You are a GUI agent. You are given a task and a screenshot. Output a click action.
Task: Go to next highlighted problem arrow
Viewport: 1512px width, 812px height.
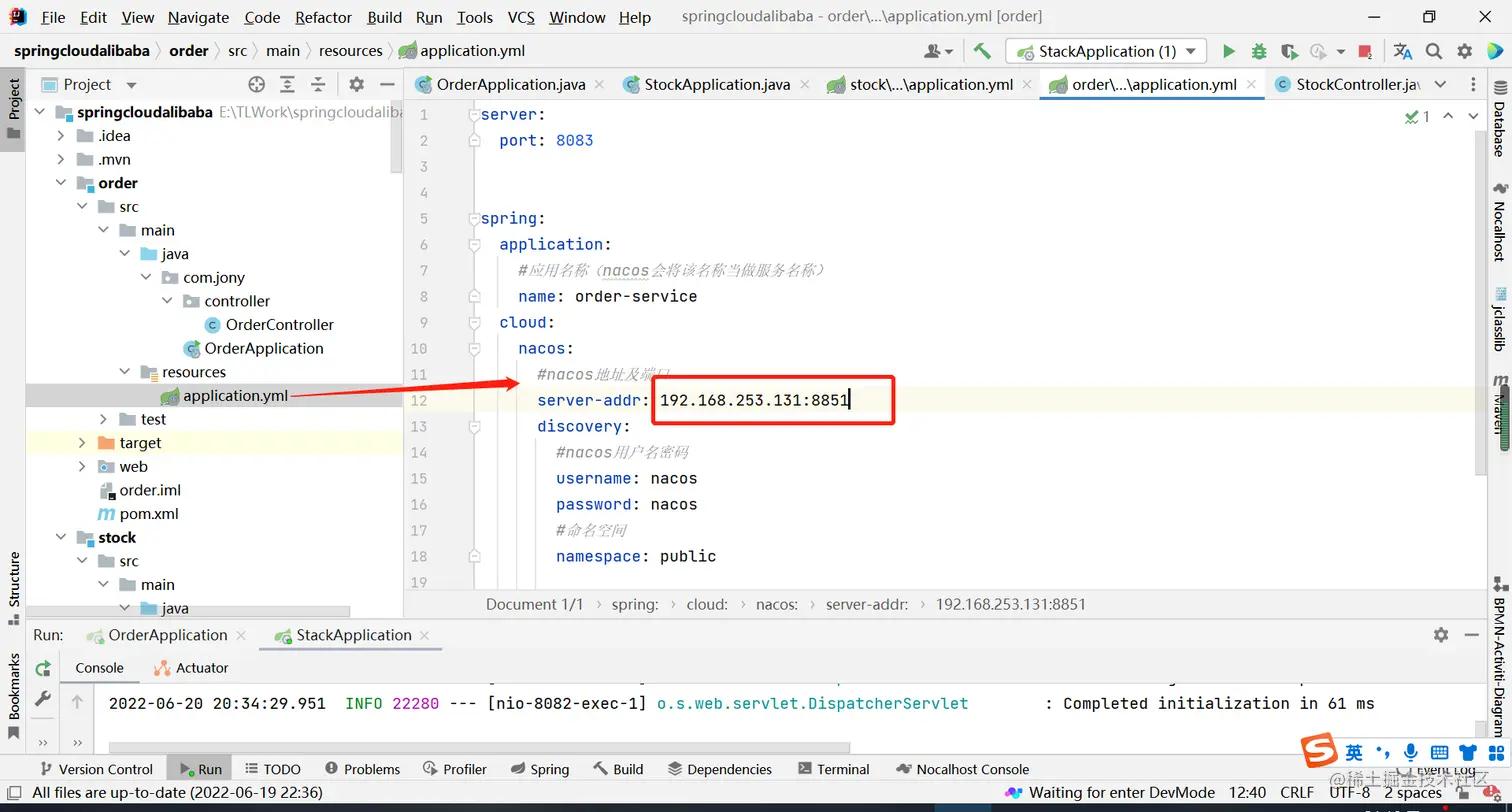coord(1472,117)
